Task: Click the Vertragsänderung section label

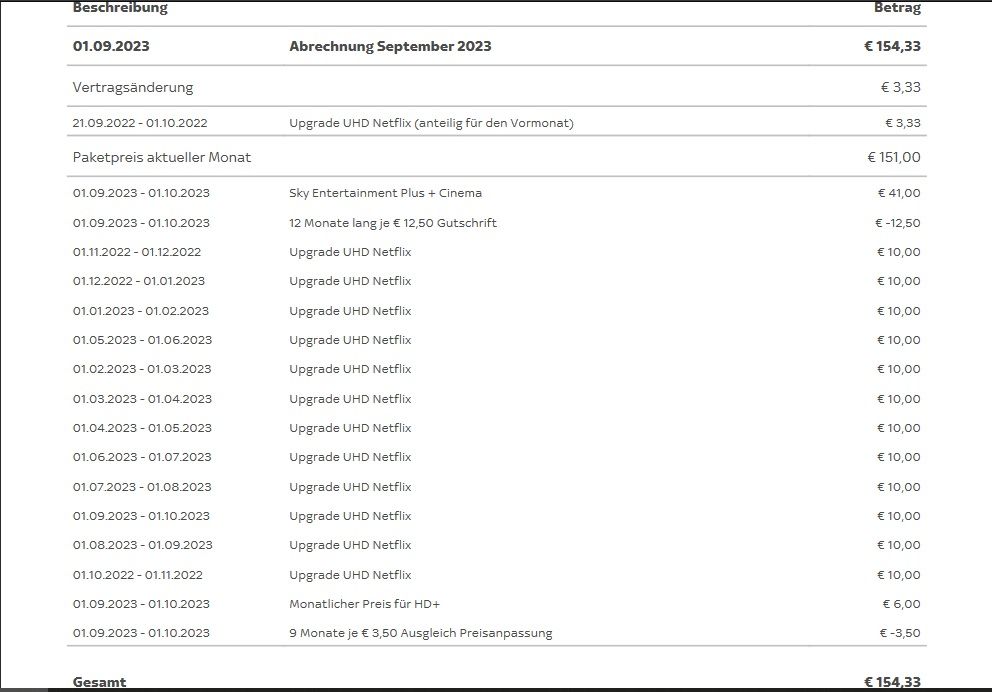Action: click(133, 87)
